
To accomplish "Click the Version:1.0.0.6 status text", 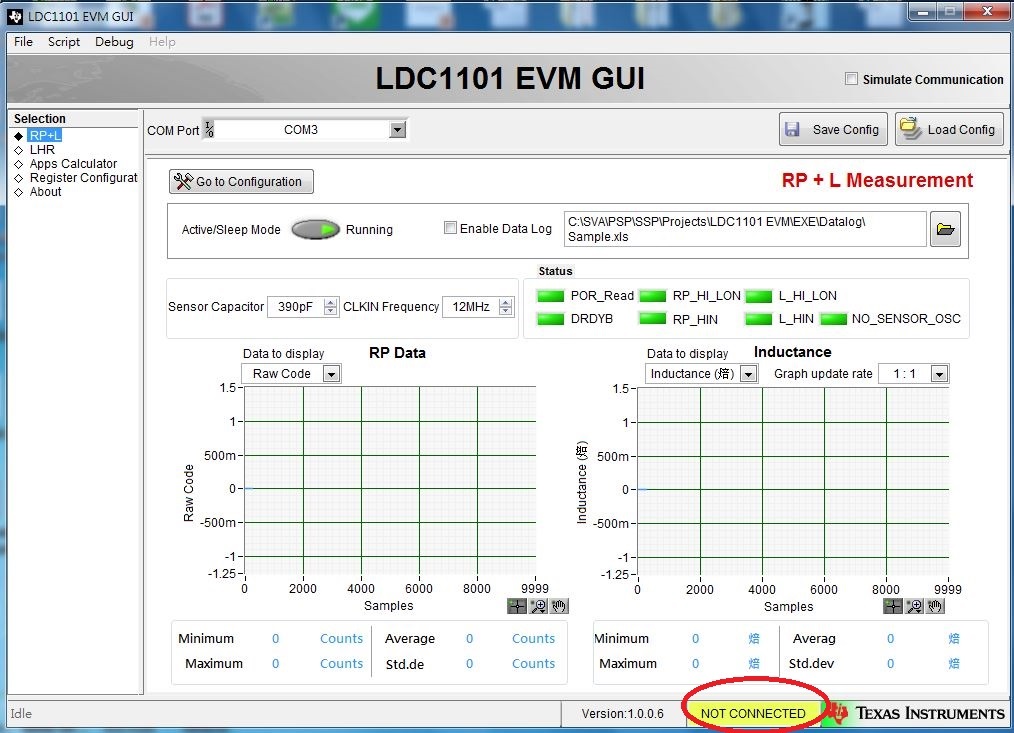I will (622, 714).
